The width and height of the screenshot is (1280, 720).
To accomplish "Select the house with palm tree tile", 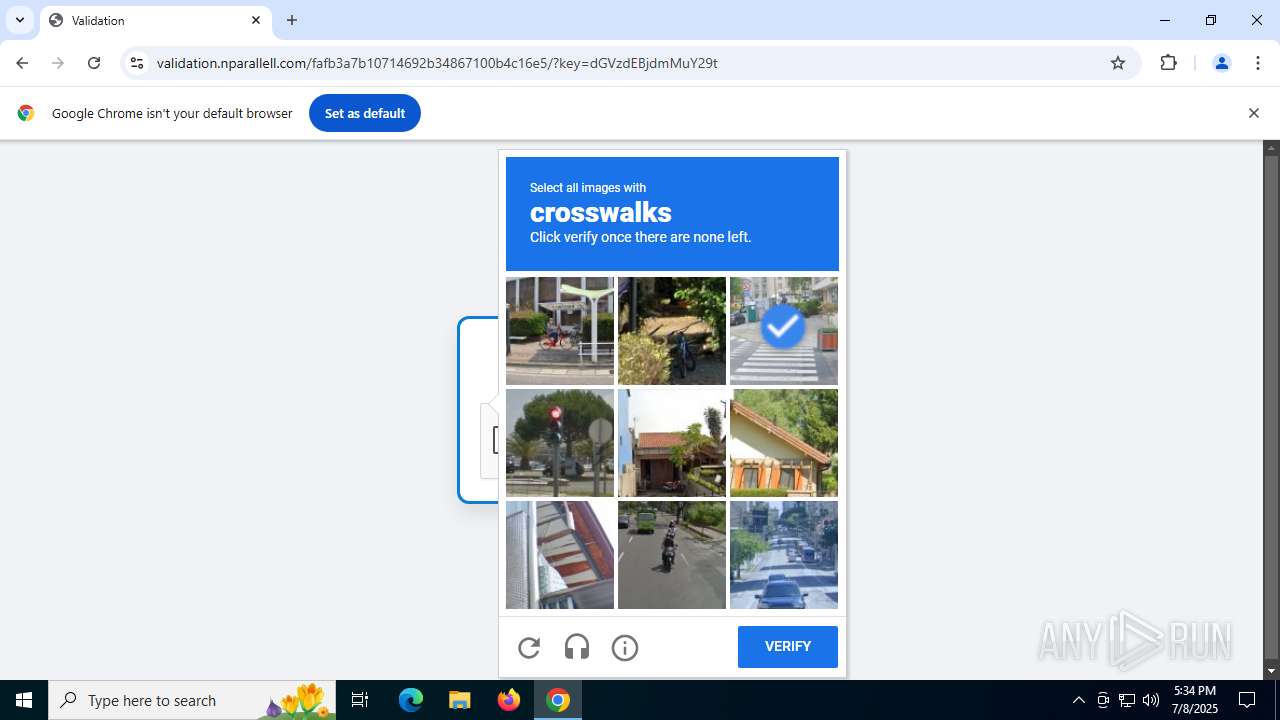I will [672, 443].
